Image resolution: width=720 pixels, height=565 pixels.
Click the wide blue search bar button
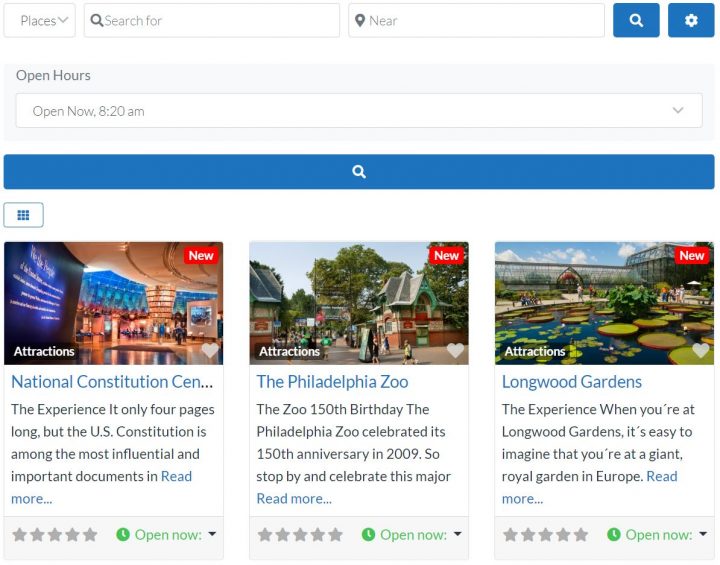[359, 172]
